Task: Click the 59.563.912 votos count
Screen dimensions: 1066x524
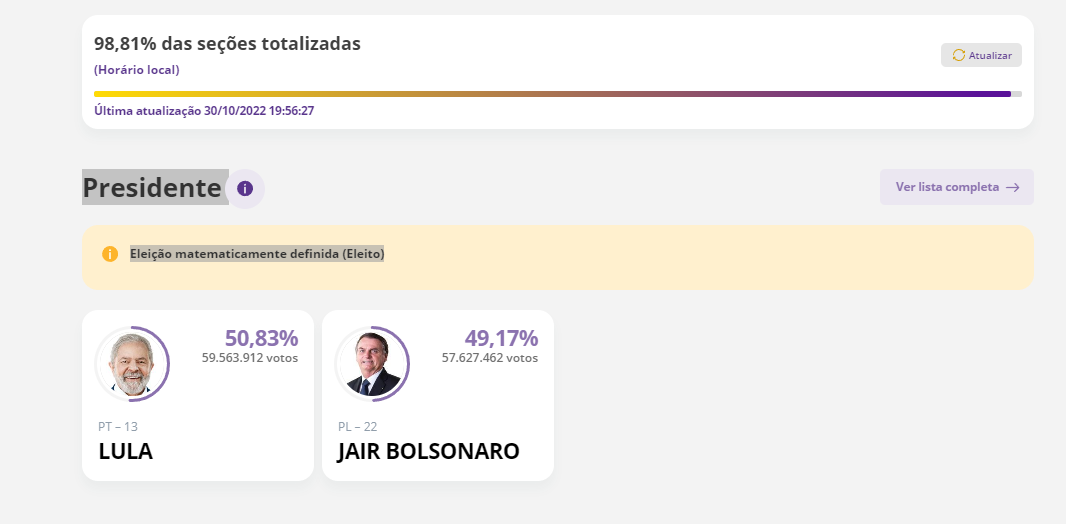Action: pos(250,357)
